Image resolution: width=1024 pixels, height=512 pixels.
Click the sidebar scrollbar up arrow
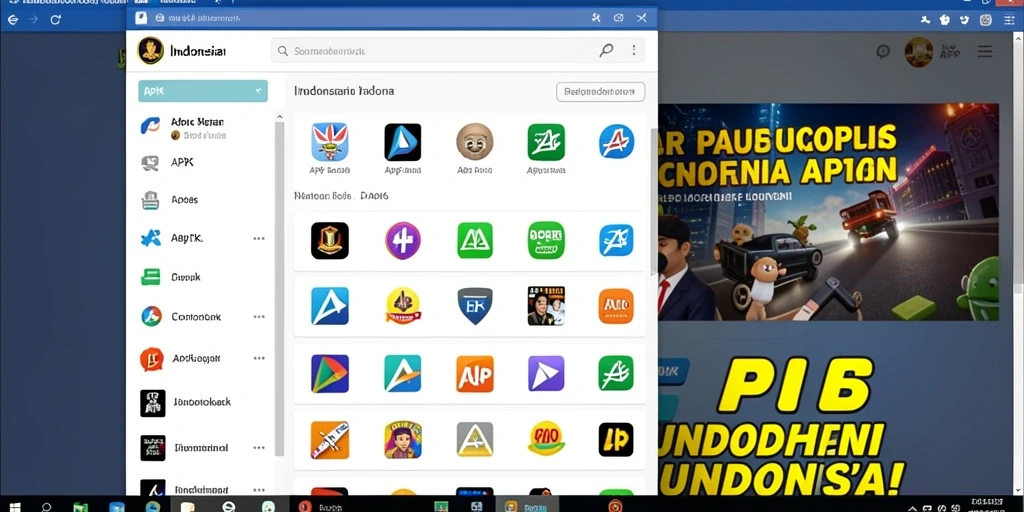[280, 118]
